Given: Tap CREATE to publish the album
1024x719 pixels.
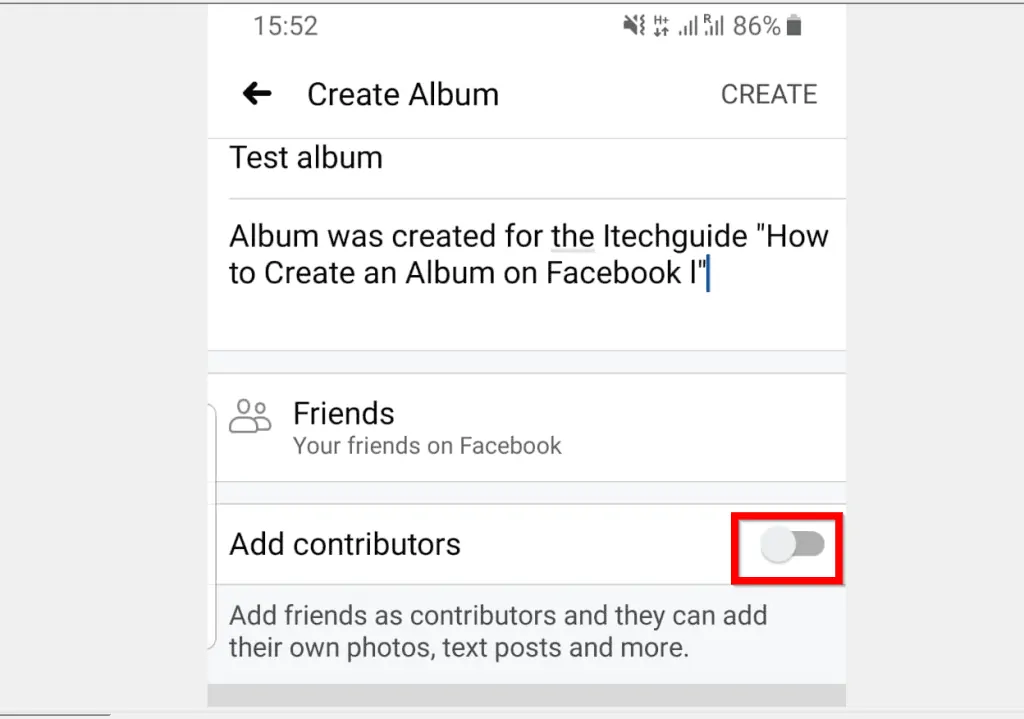Looking at the screenshot, I should point(769,93).
